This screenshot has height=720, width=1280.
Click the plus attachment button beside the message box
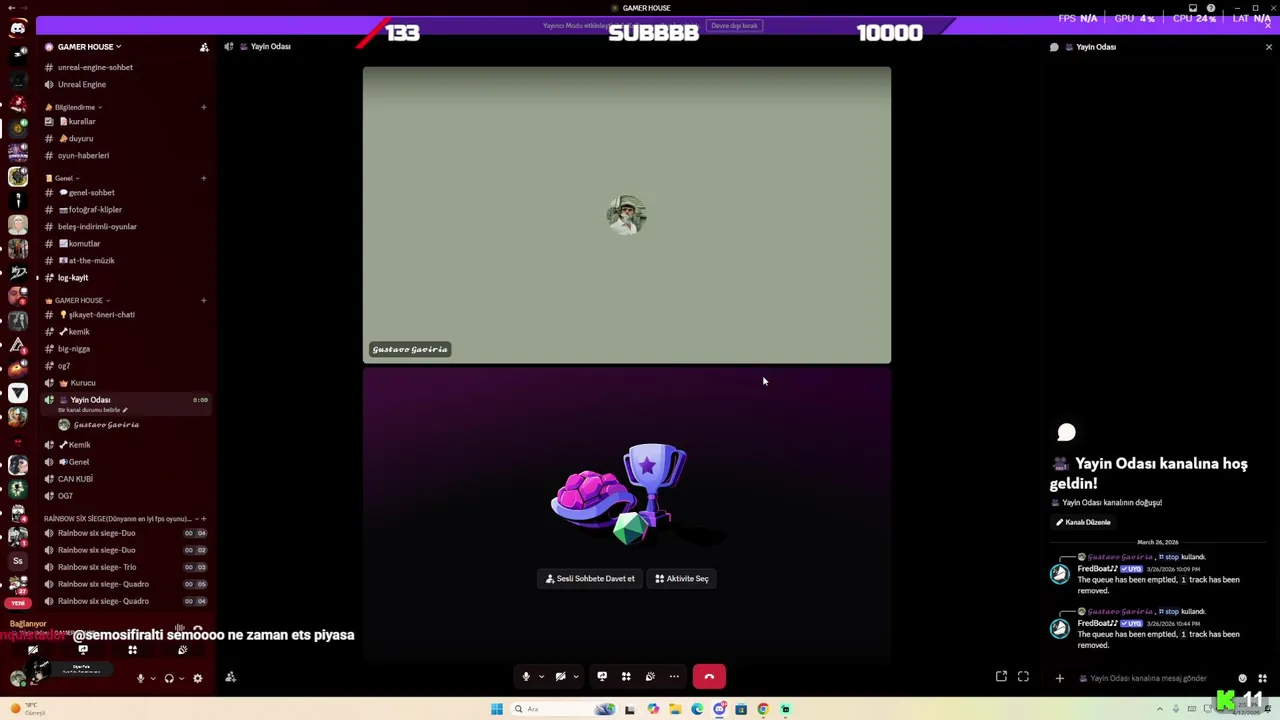[1059, 678]
